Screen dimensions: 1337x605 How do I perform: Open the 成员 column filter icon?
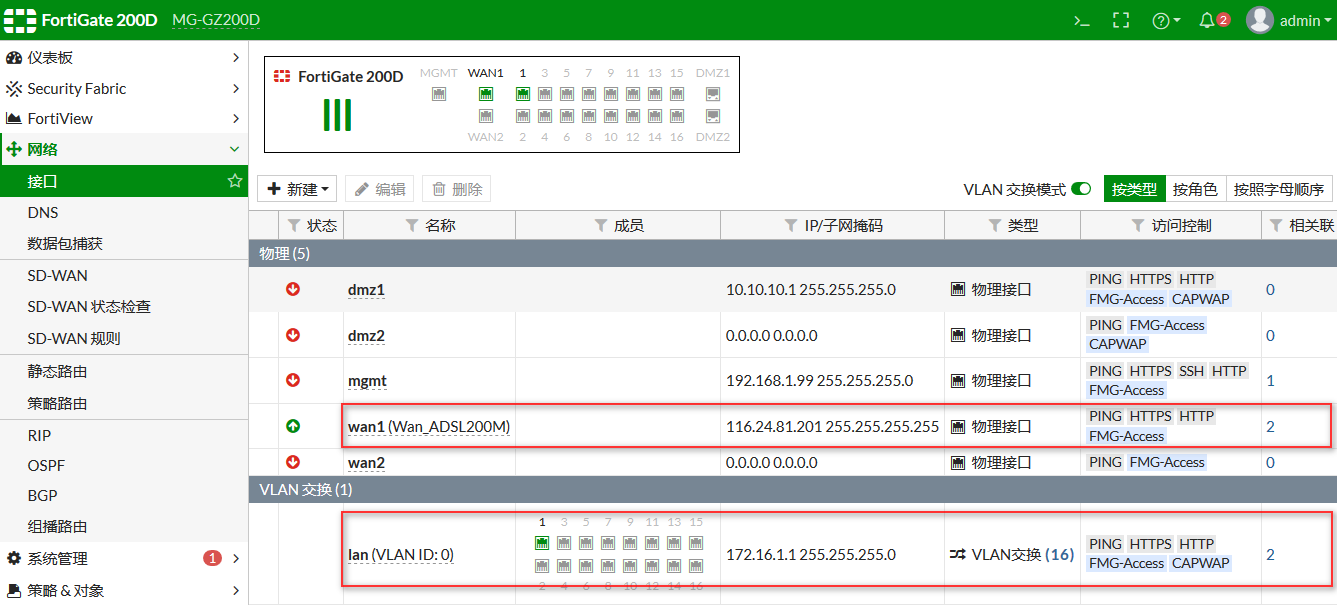pos(600,225)
